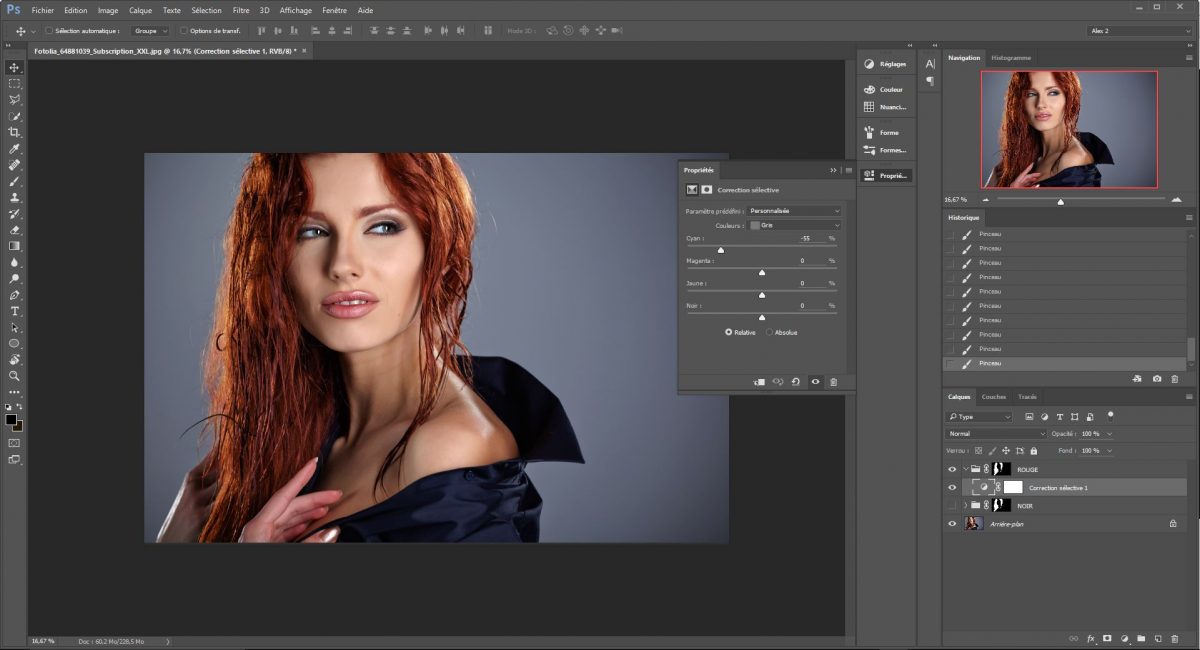Select the Absolue radio button
The height and width of the screenshot is (650, 1200).
tap(770, 332)
